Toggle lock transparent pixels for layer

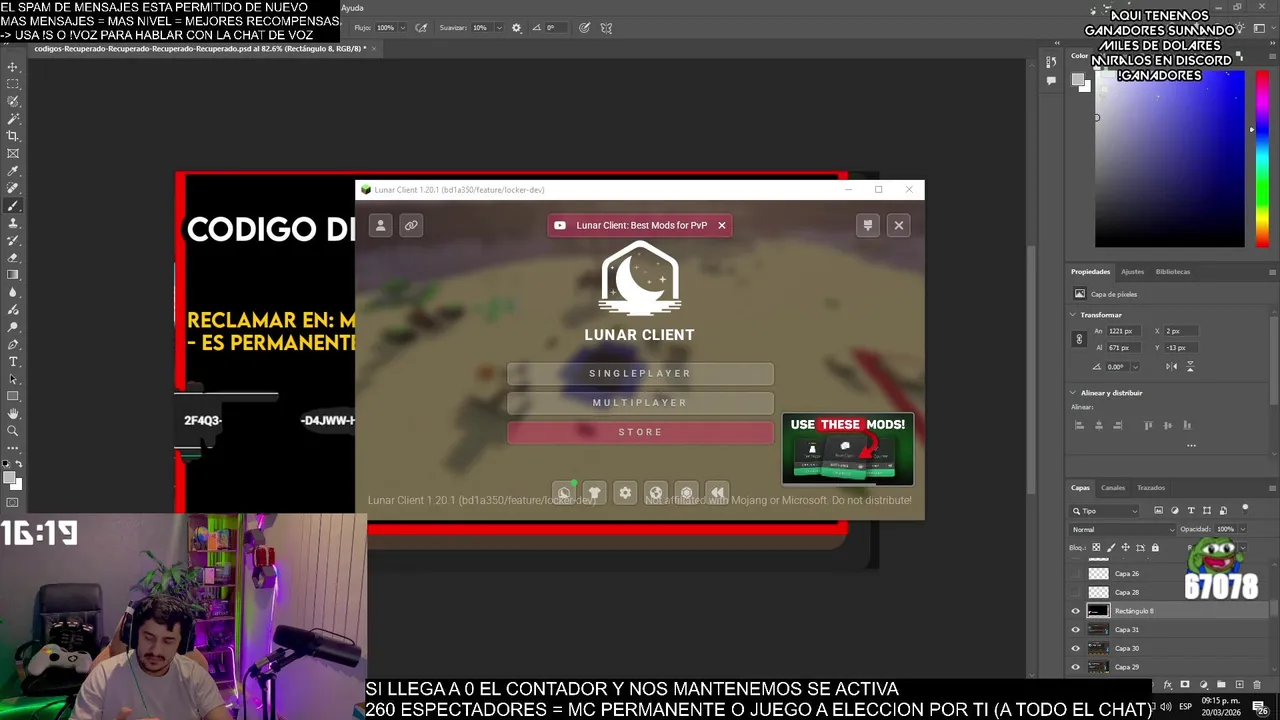coord(1096,547)
